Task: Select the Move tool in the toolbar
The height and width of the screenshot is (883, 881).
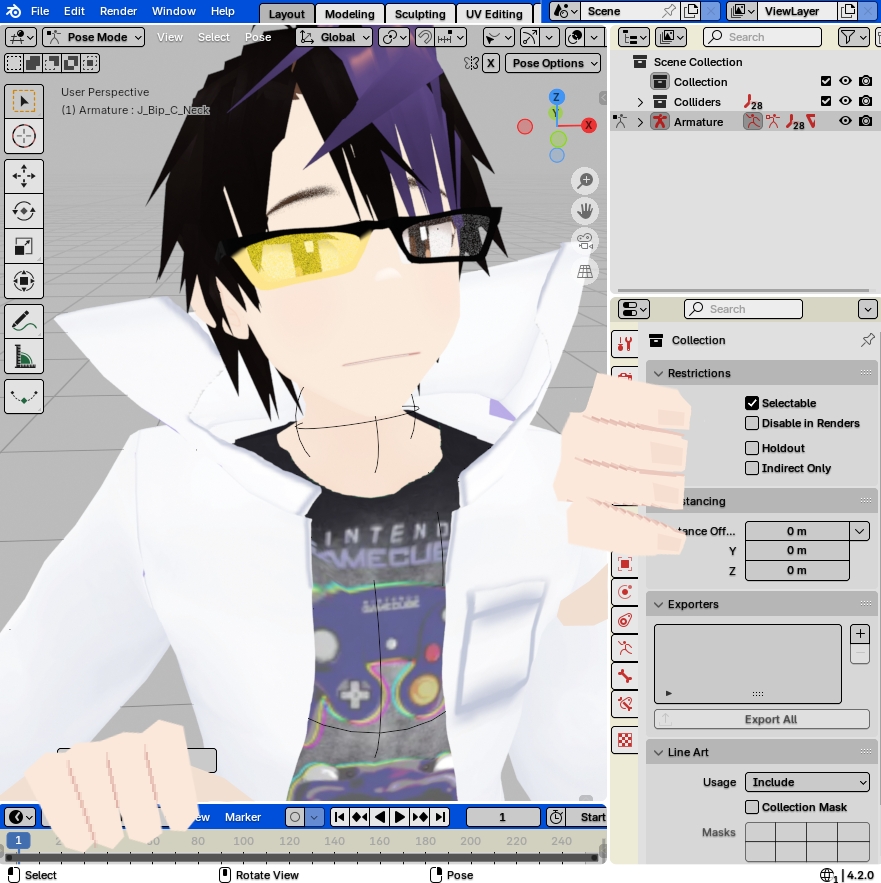Action: (x=24, y=177)
